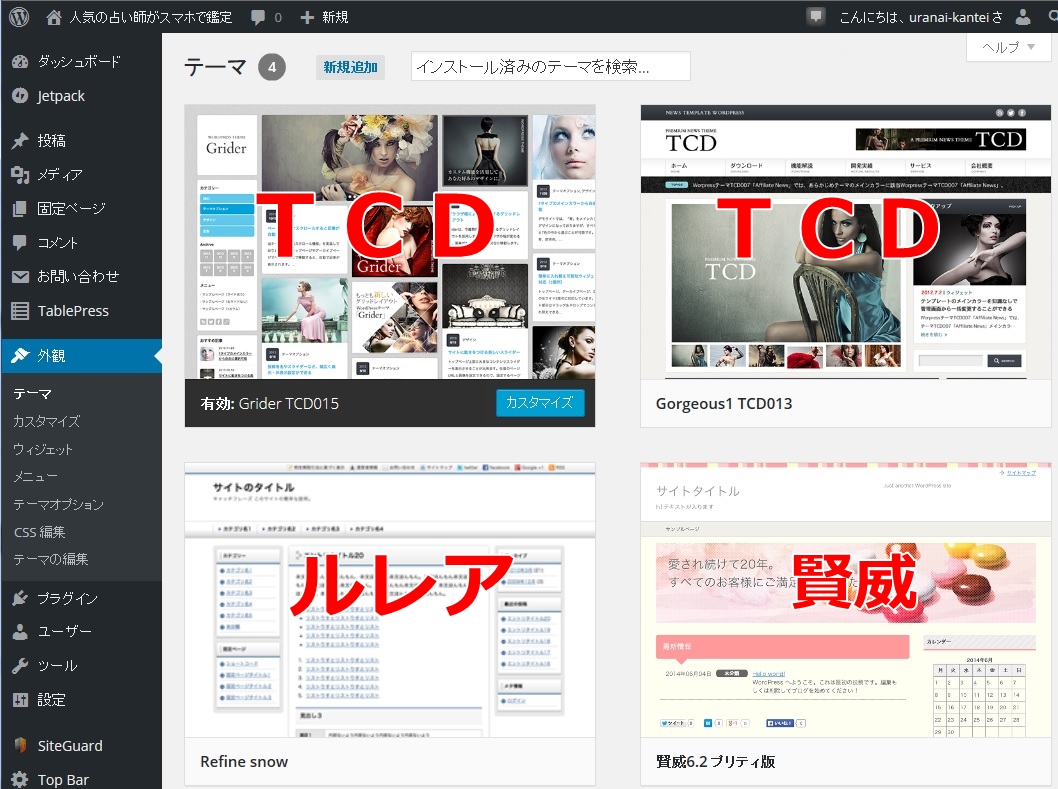Click the お問い合わせ envelope icon
The image size is (1058, 789).
pyautogui.click(x=20, y=276)
